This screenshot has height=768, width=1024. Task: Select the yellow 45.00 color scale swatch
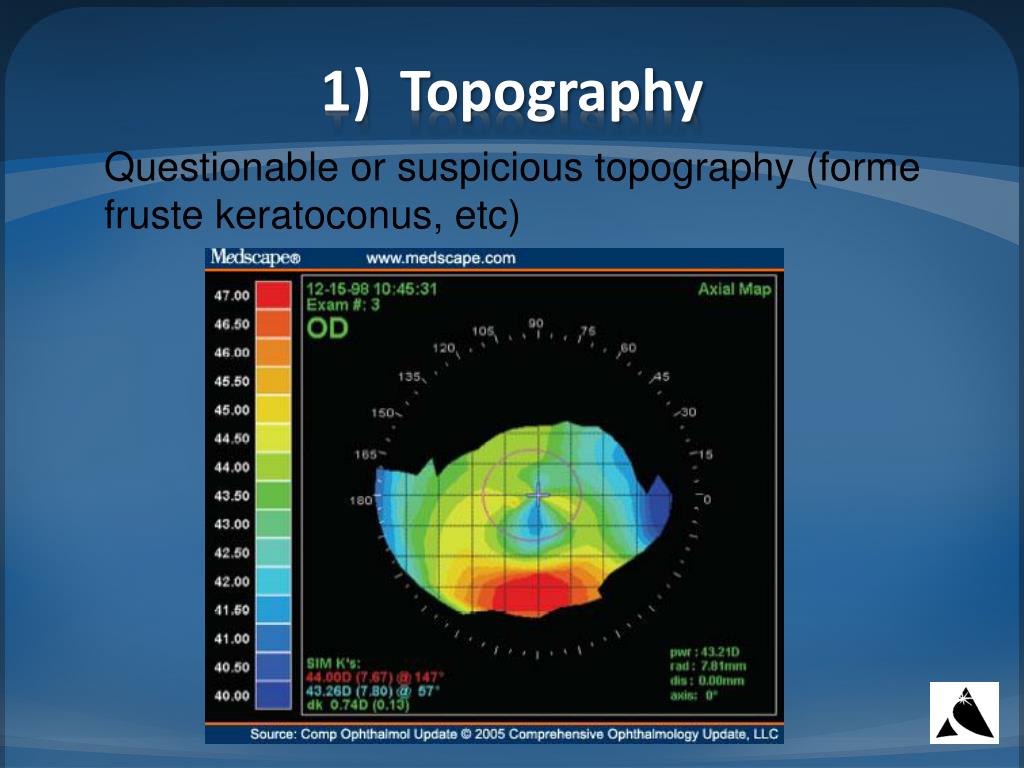coord(273,409)
